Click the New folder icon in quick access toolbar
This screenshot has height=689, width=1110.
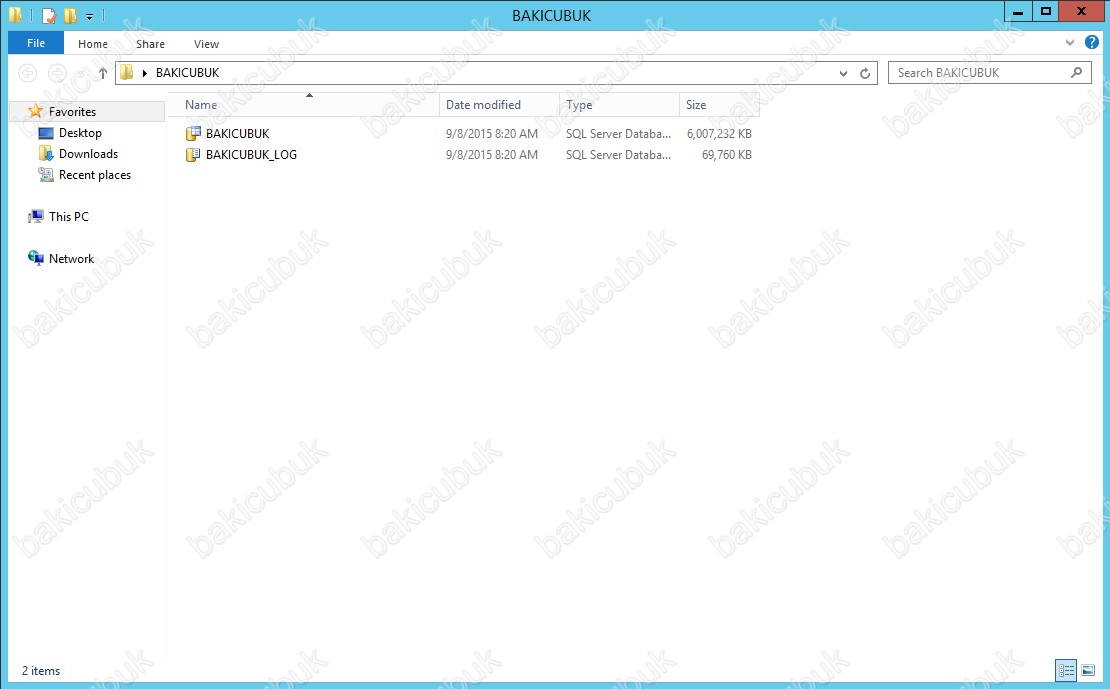click(70, 15)
